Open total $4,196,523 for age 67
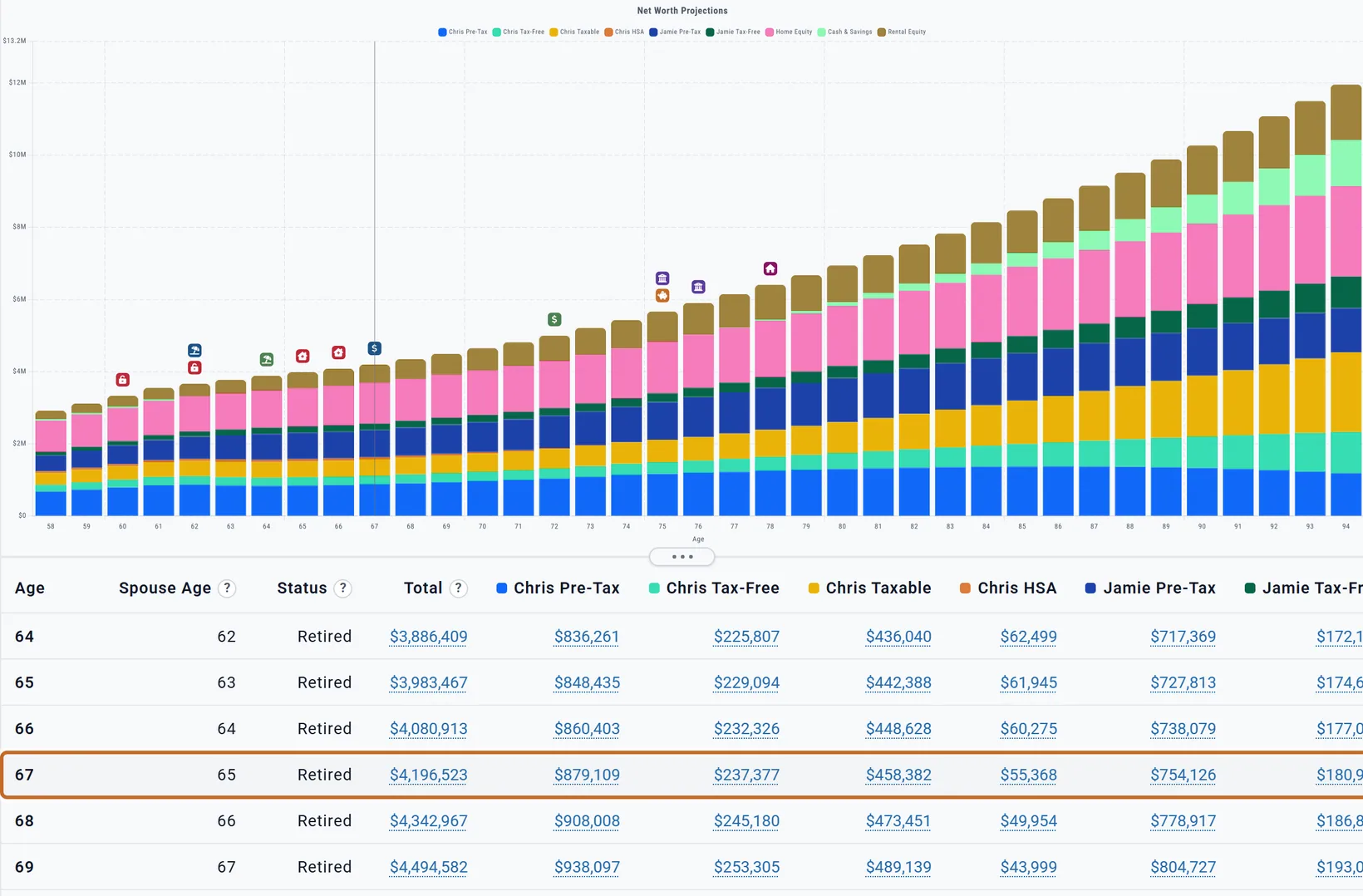1363x896 pixels. (428, 775)
